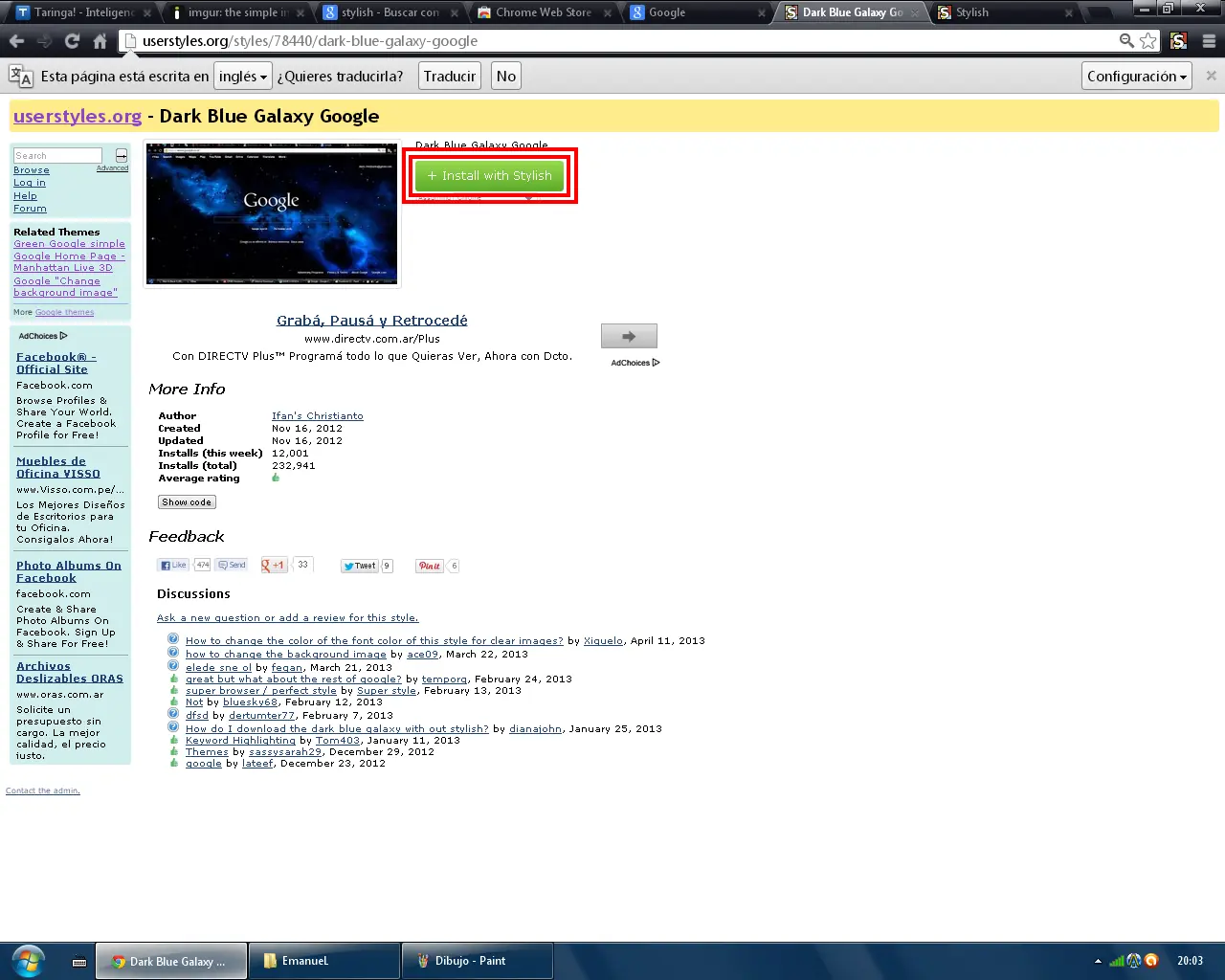The image size is (1225, 980).
Task: Close the translate bar
Action: coord(1211,76)
